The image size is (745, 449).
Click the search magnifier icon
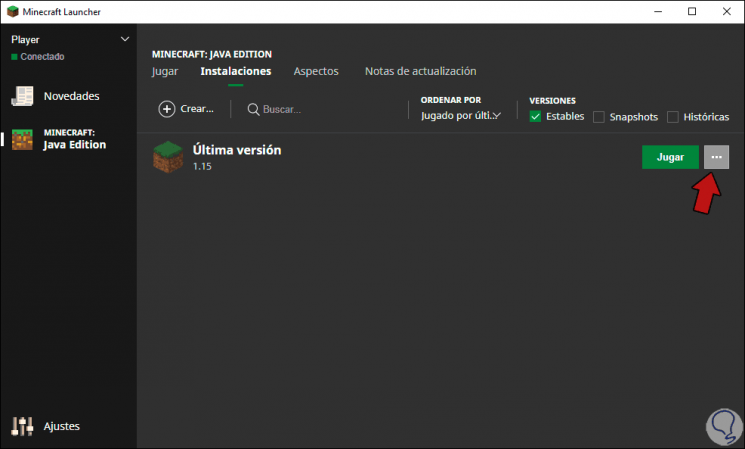[253, 109]
